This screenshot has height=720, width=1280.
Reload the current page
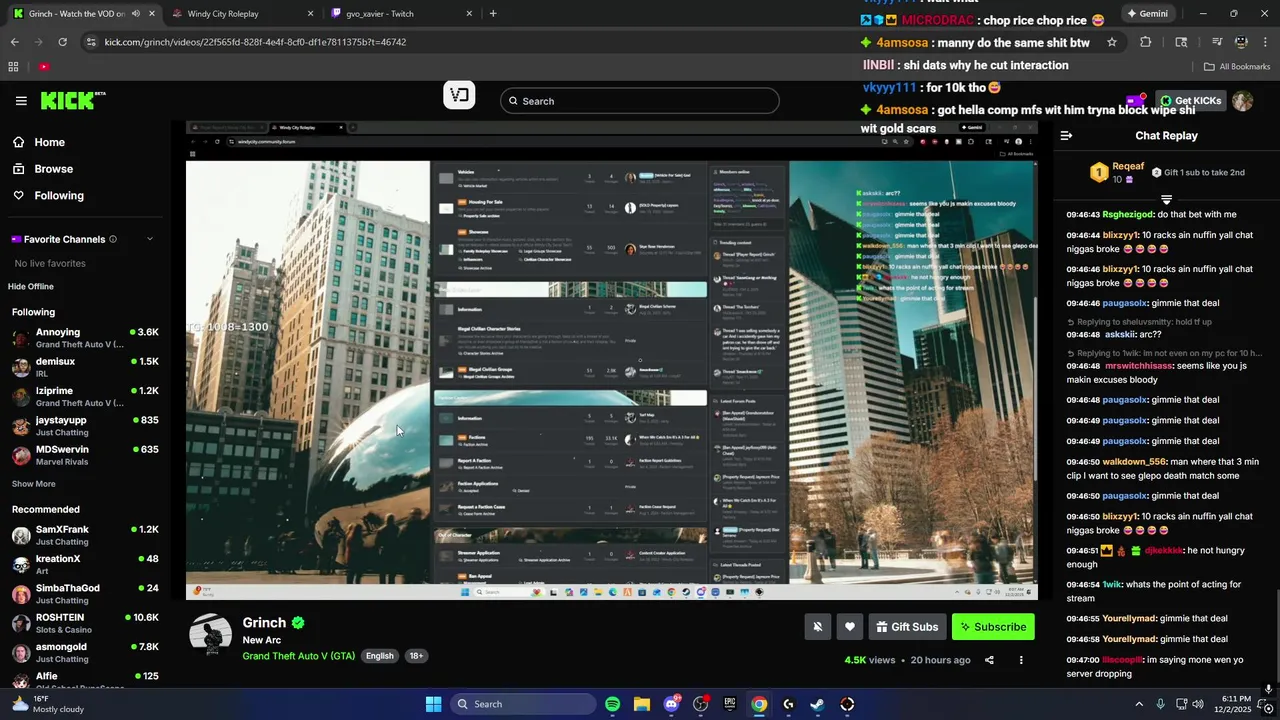[x=63, y=42]
